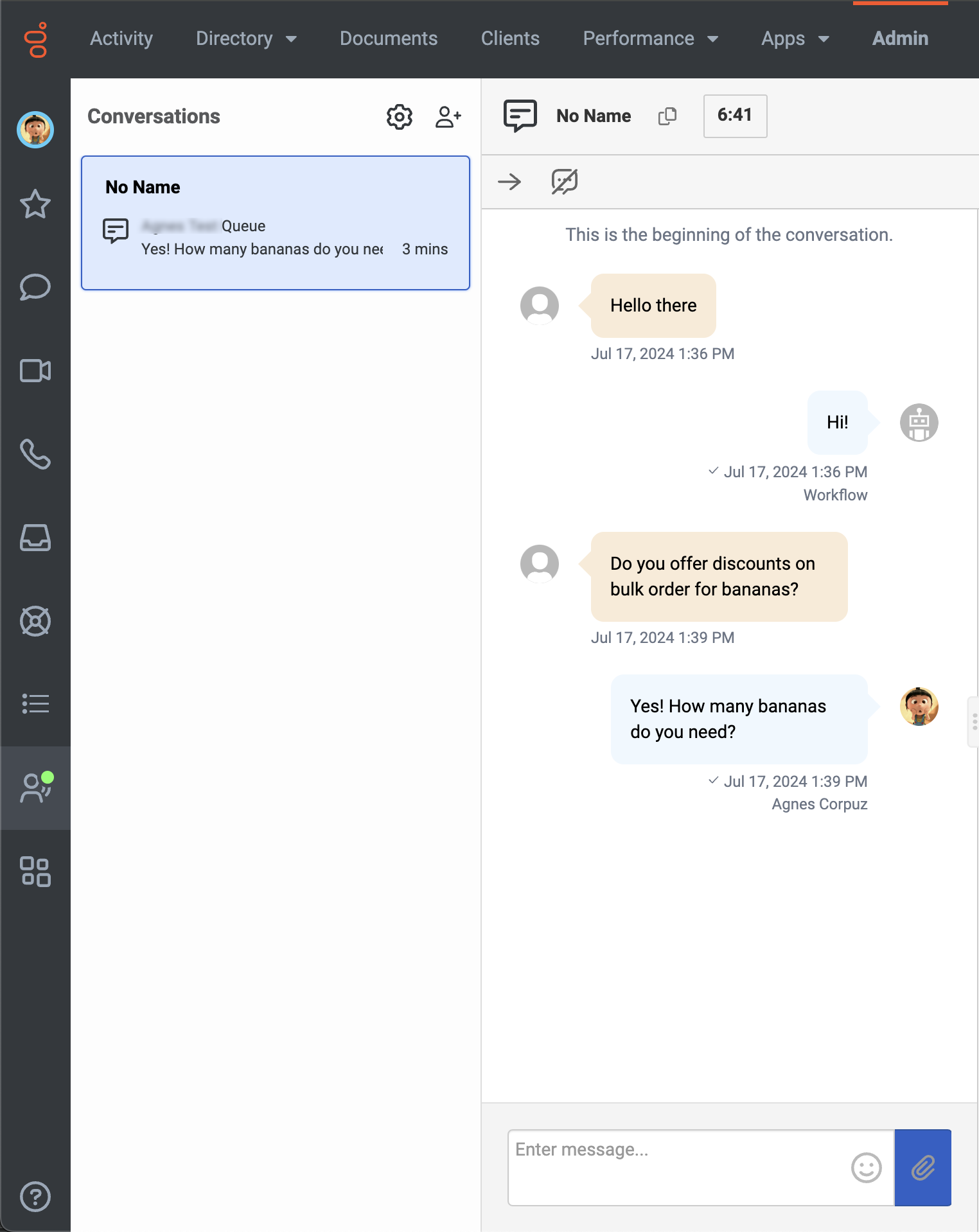Viewport: 979px width, 1232px height.
Task: Open the Admin menu item
Action: click(900, 39)
